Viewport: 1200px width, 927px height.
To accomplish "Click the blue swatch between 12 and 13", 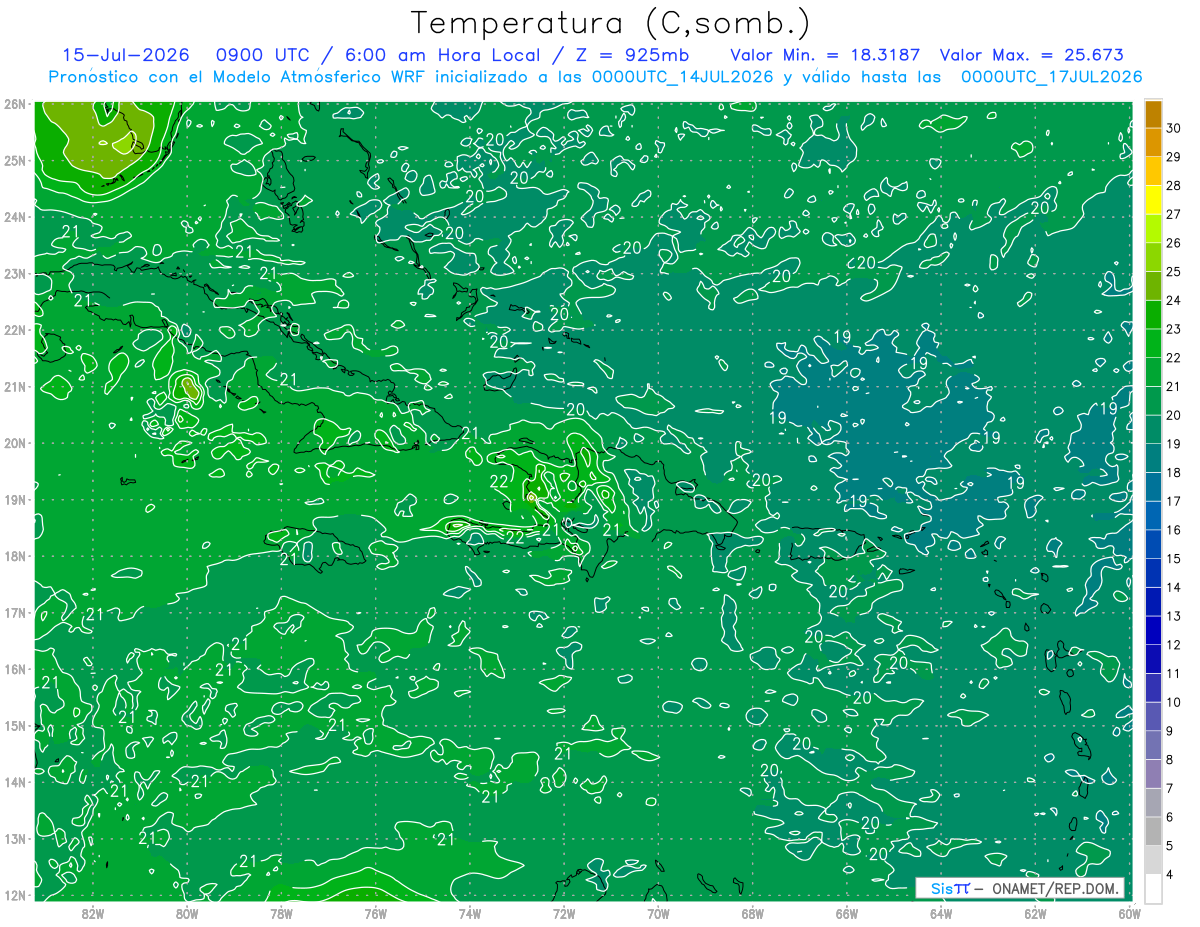I will tap(1153, 630).
